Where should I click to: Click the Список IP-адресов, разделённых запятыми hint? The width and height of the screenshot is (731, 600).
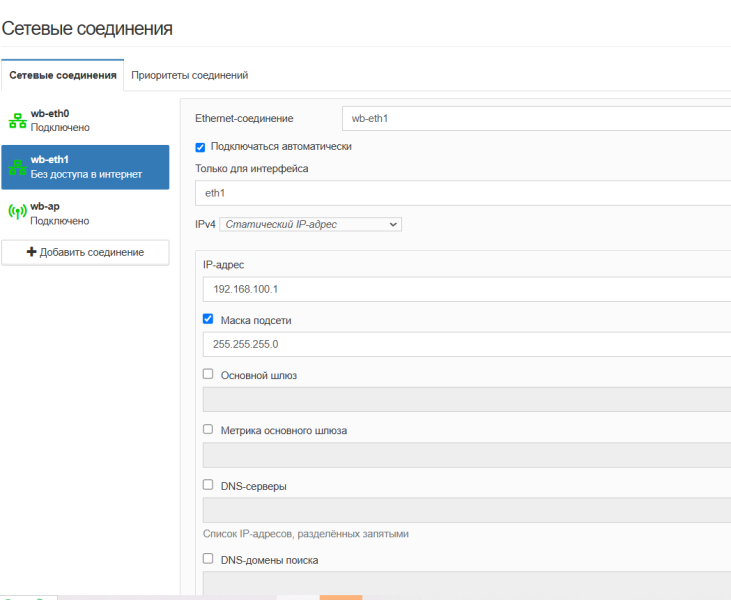click(x=306, y=534)
